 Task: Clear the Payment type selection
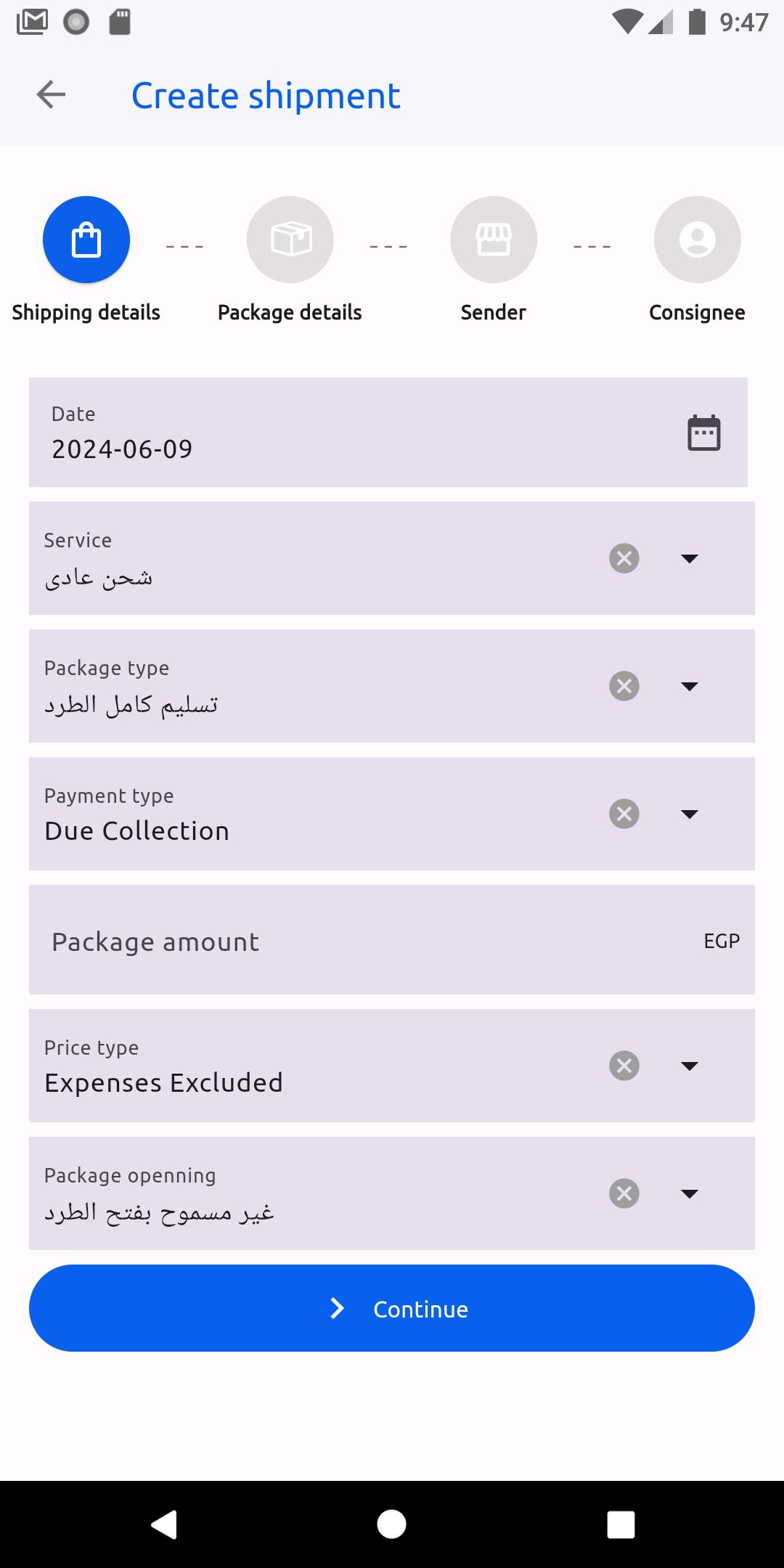[624, 814]
